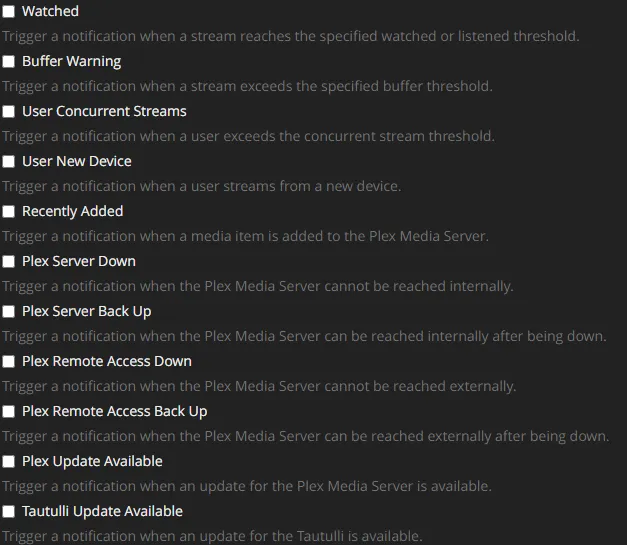This screenshot has width=627, height=545.
Task: Enable the Watched notification checkbox
Action: point(9,11)
